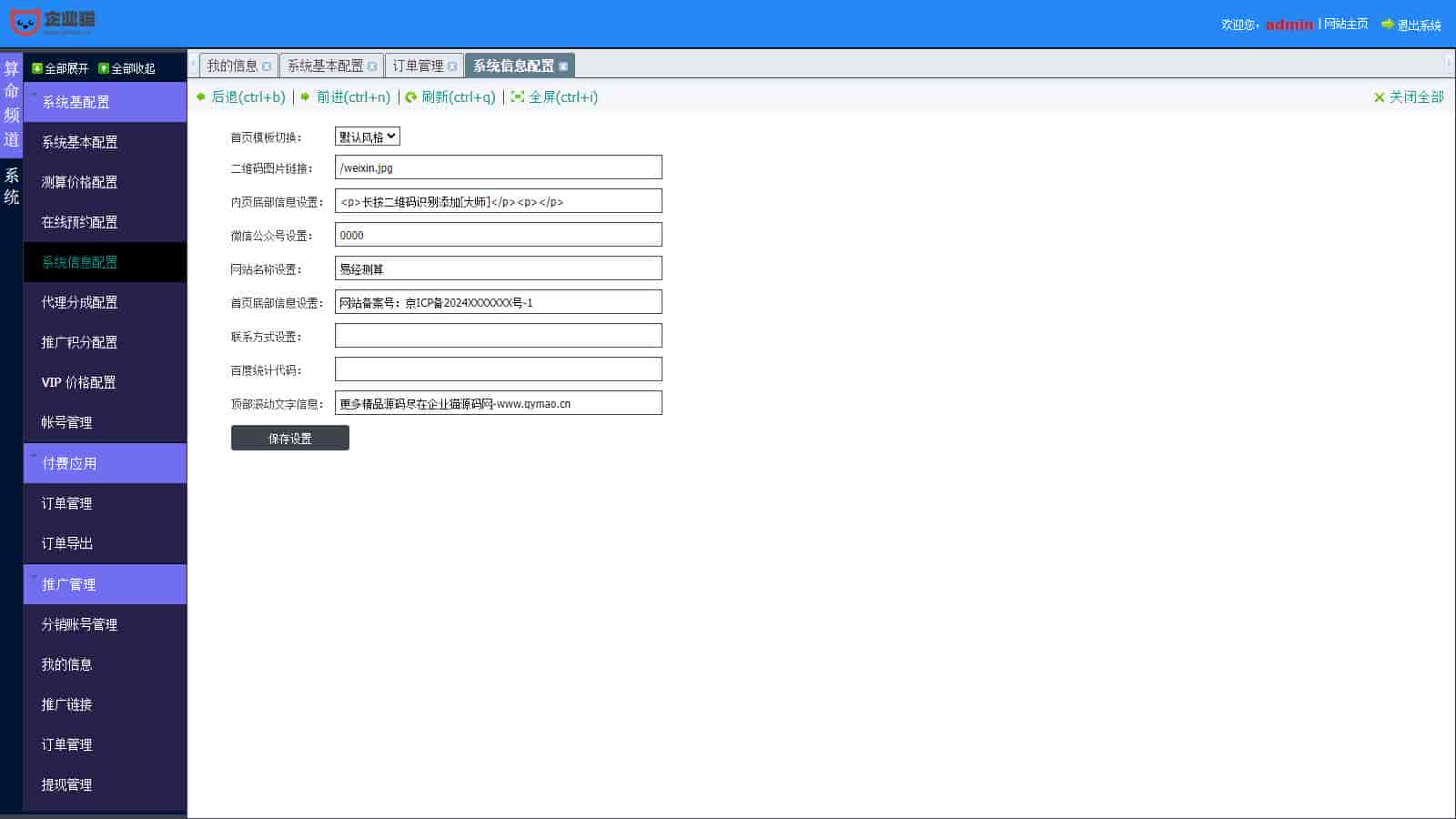The height and width of the screenshot is (819, 1456).
Task: Click the 前进 forward arrow icon
Action: point(305,96)
